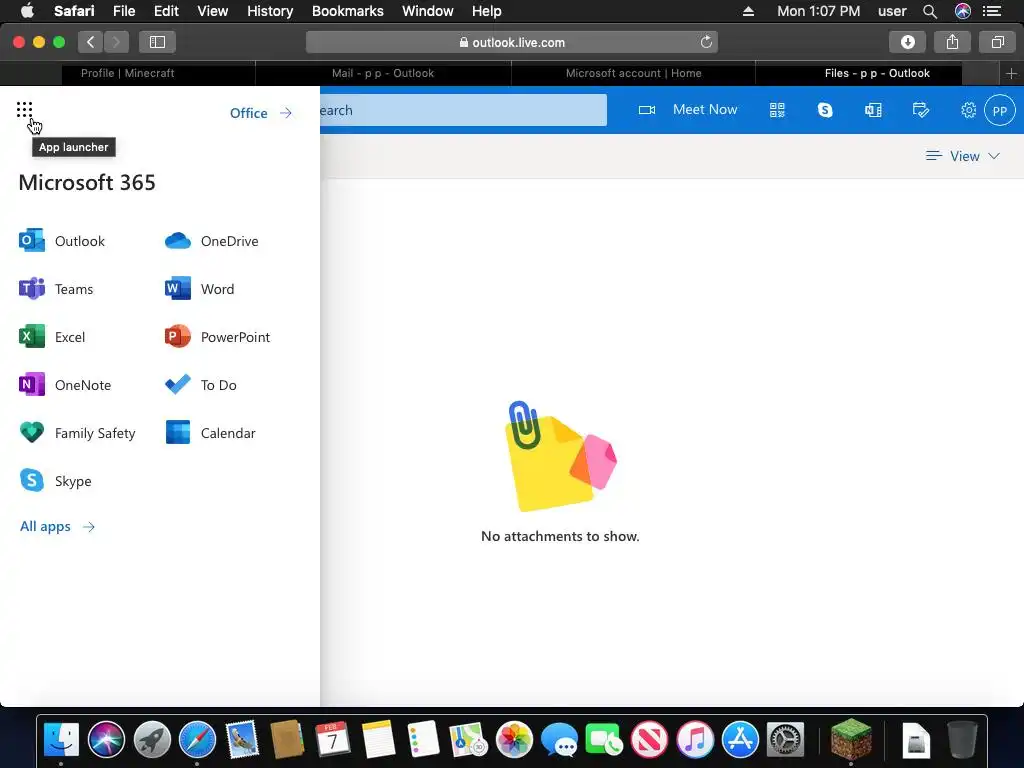The image size is (1024, 768).
Task: Launch OneDrive from the app list
Action: click(211, 241)
